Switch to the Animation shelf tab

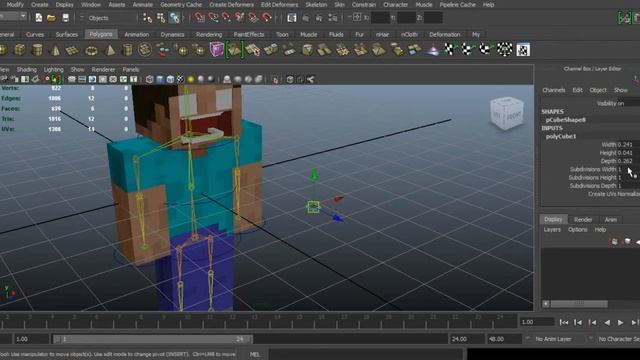[x=137, y=35]
